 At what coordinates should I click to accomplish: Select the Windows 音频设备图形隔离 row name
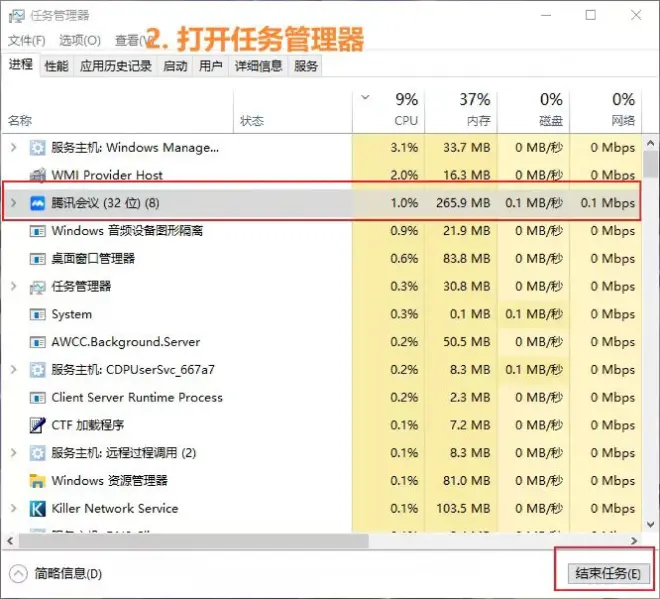pos(127,231)
